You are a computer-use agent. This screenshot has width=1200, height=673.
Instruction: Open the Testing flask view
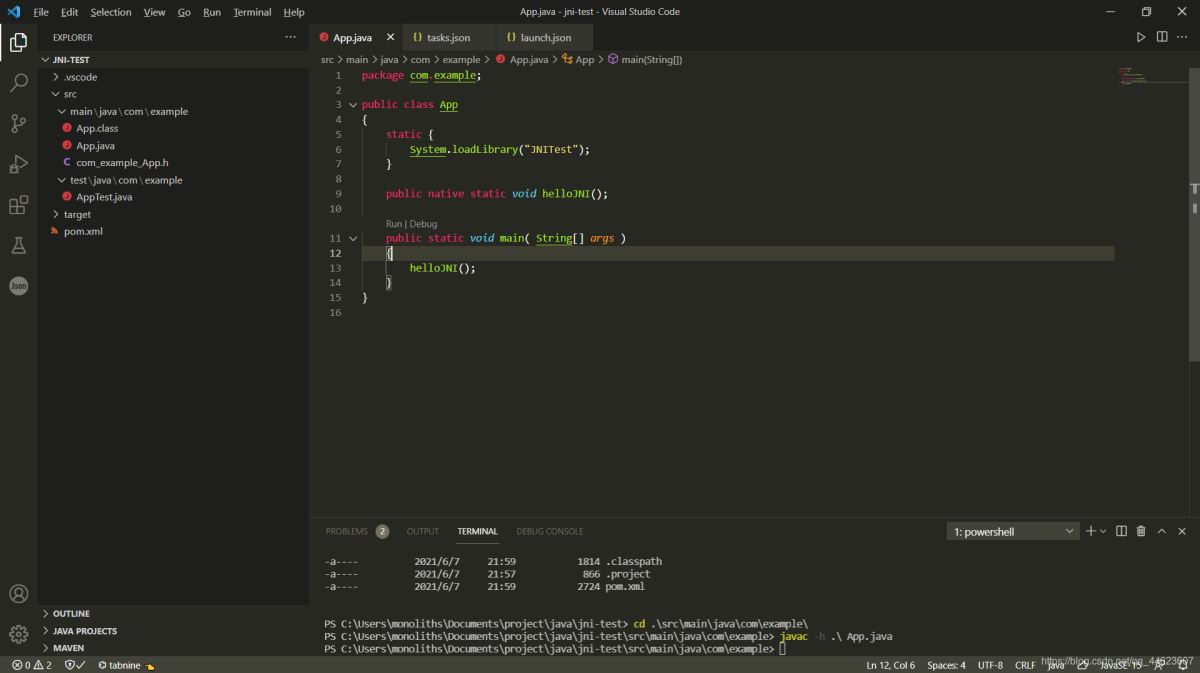point(18,245)
